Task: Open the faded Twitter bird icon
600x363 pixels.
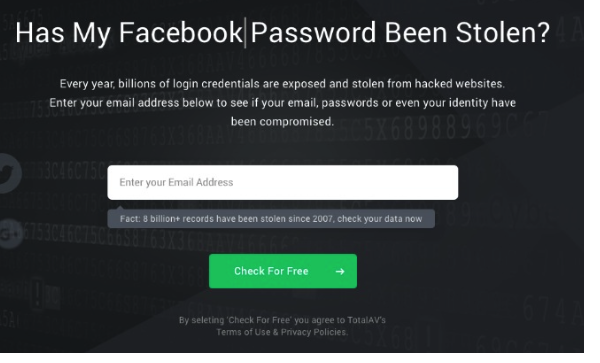Action: (x=8, y=174)
